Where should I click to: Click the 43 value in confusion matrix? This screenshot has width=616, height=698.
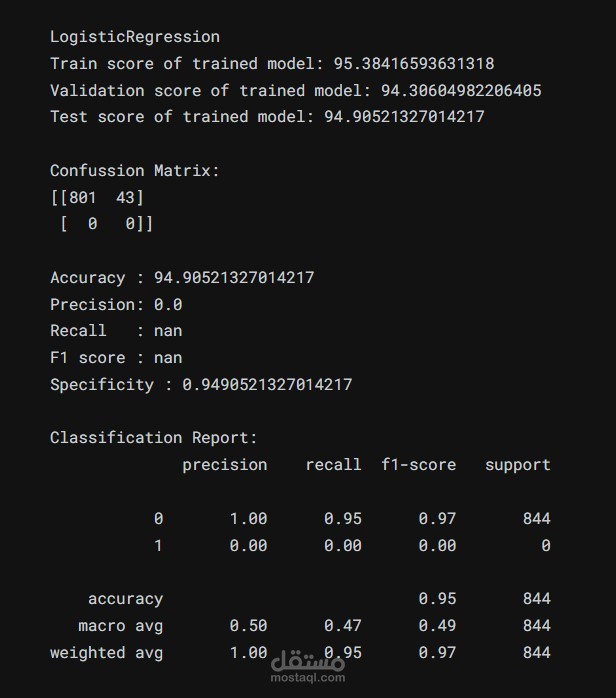(x=125, y=197)
